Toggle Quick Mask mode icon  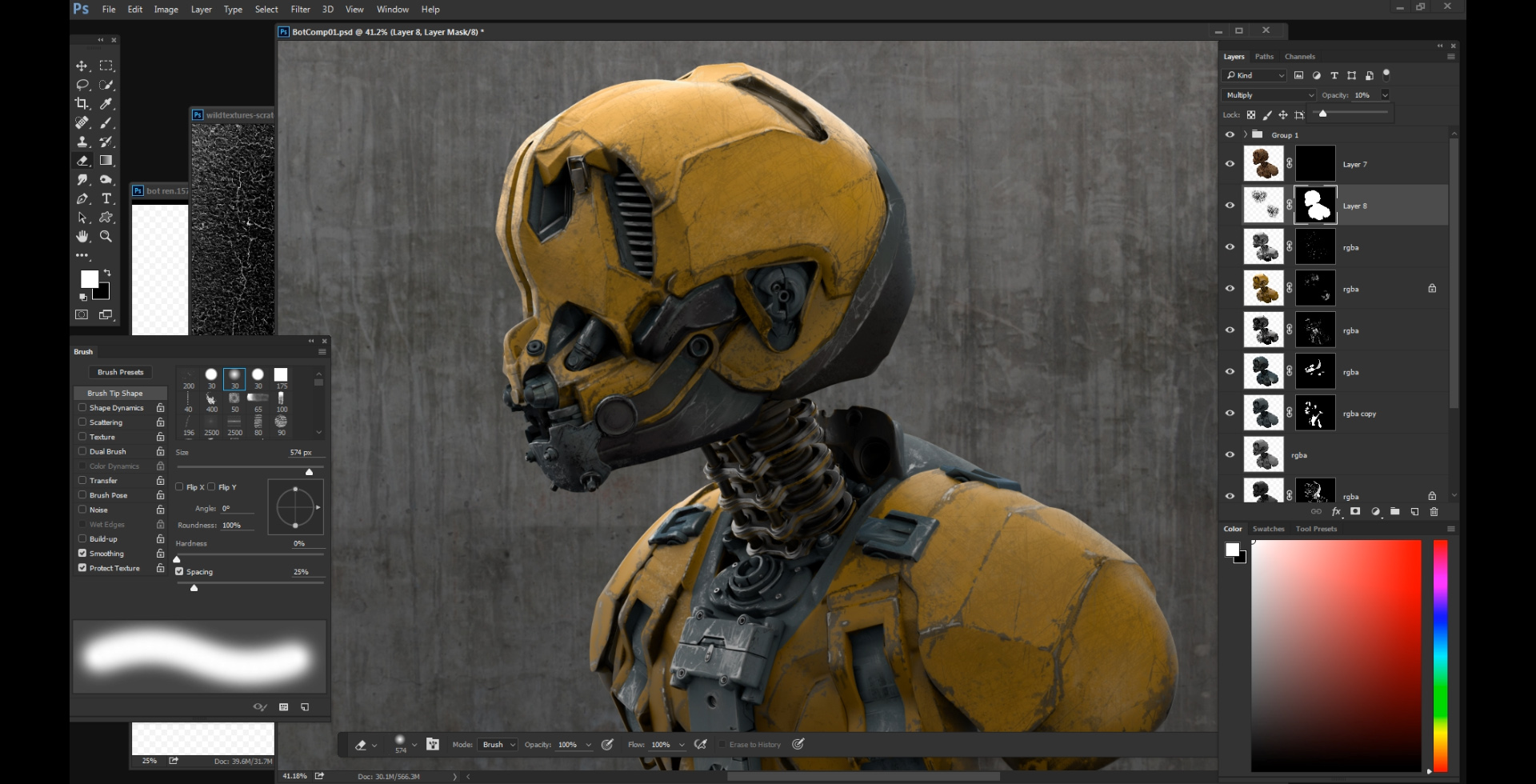tap(82, 315)
